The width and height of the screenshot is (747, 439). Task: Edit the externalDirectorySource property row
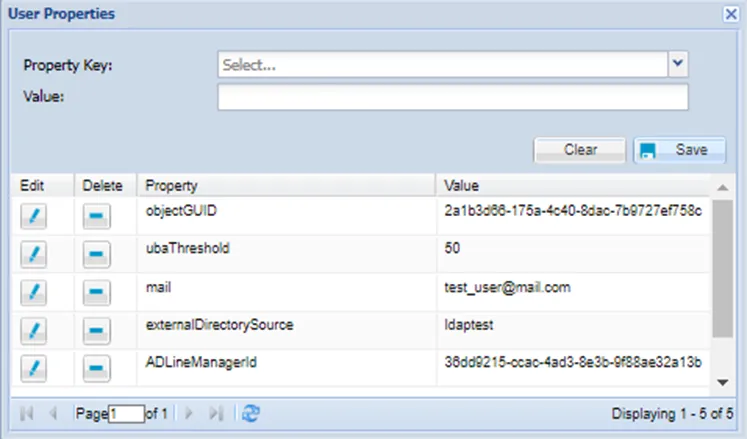(33, 331)
